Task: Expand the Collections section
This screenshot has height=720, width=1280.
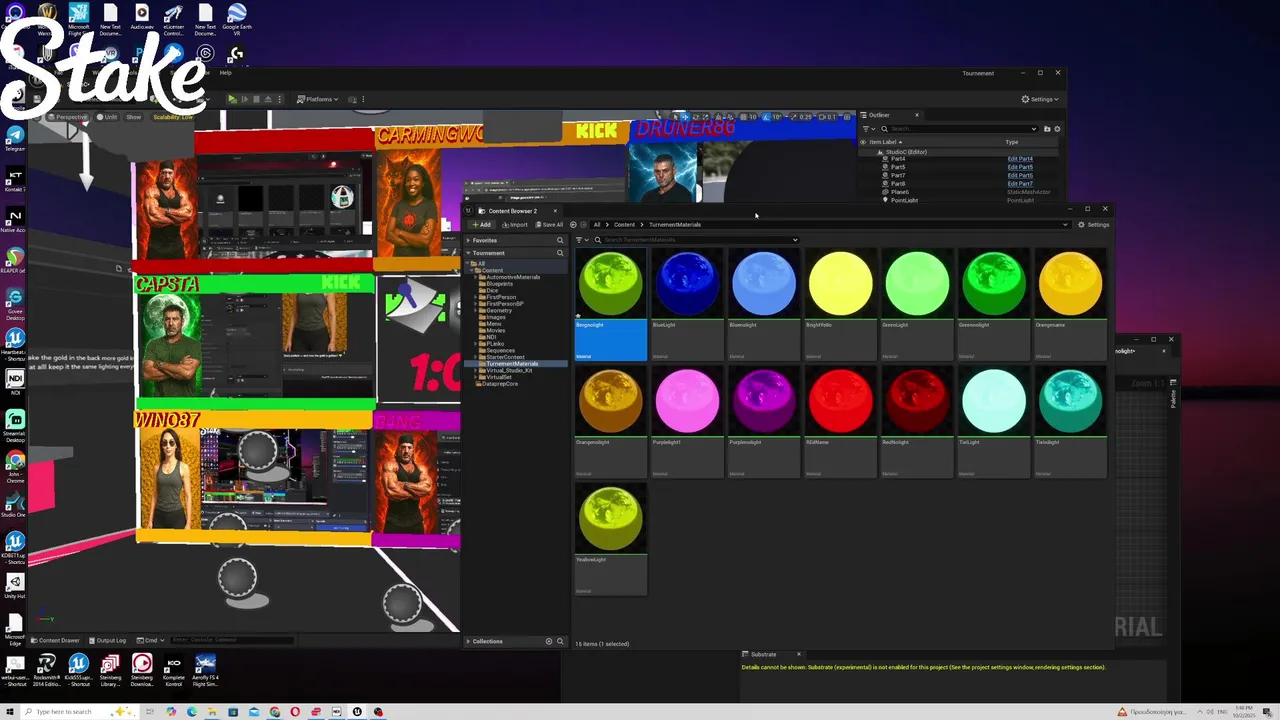Action: point(468,641)
